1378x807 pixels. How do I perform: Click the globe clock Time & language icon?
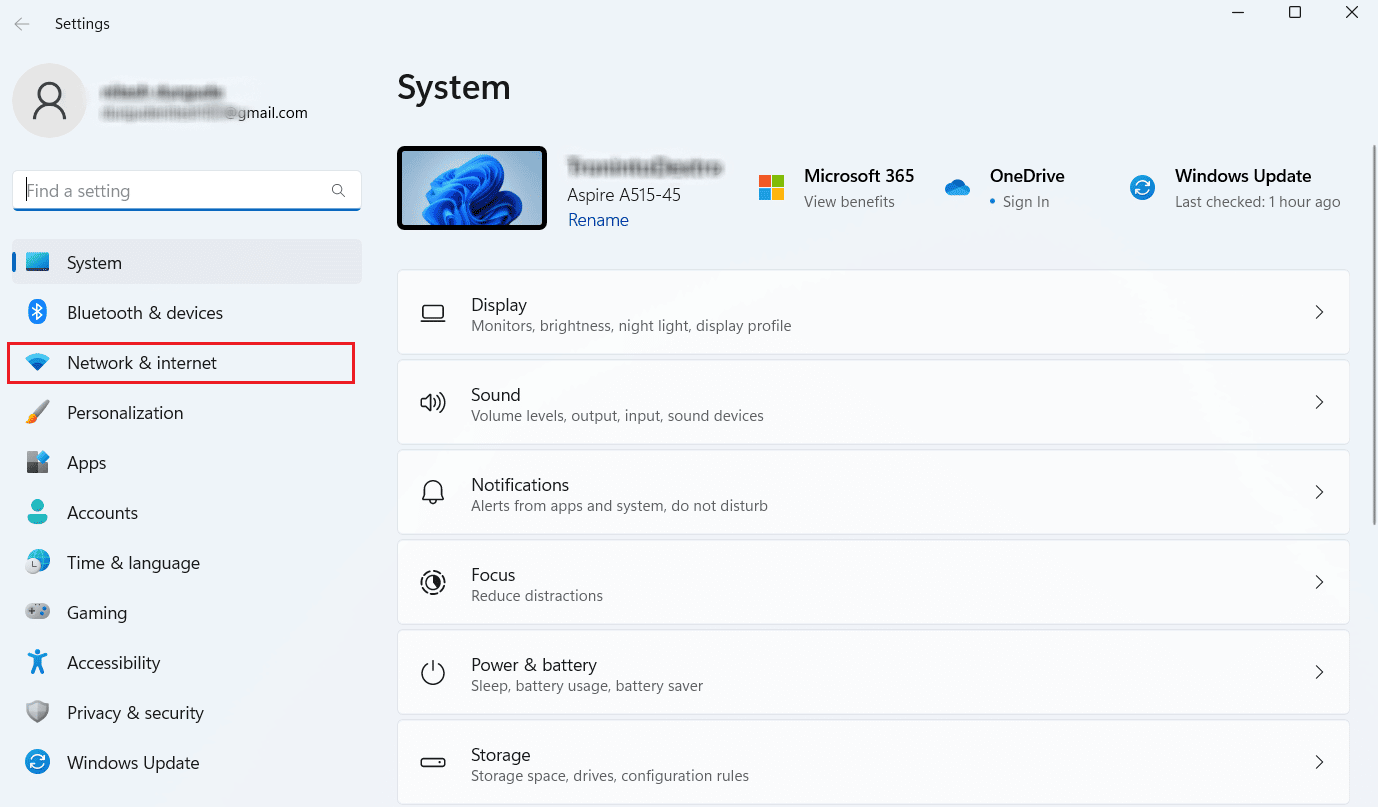(38, 563)
